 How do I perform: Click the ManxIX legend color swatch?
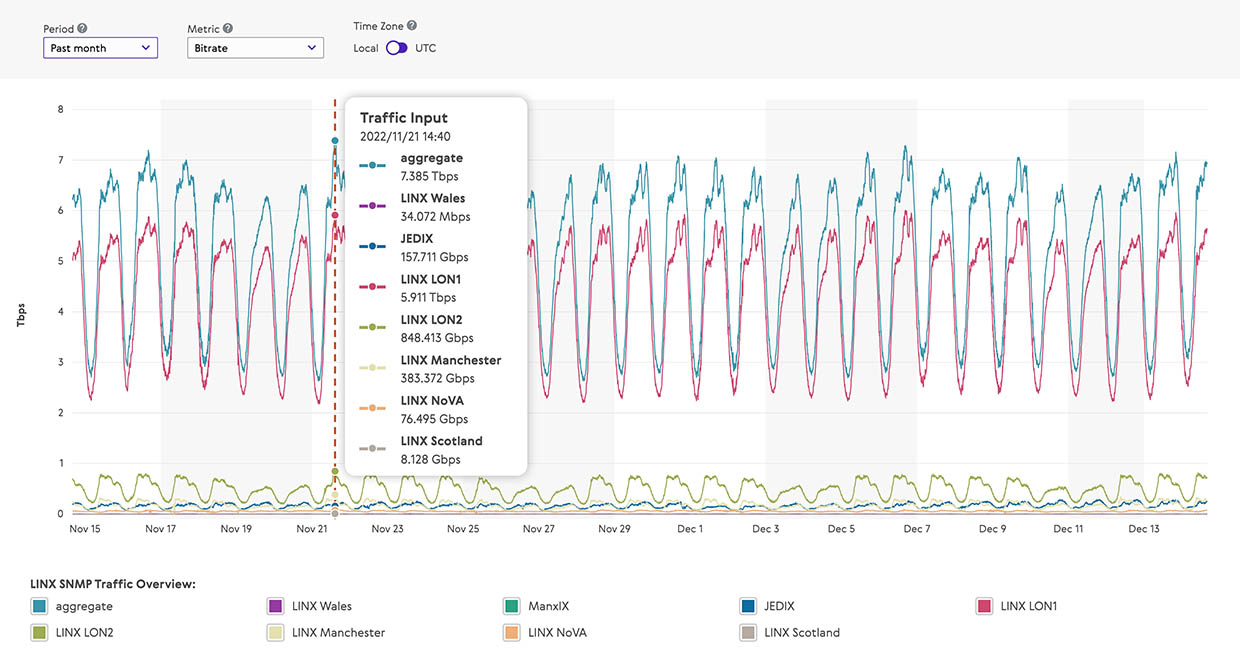[x=511, y=606]
